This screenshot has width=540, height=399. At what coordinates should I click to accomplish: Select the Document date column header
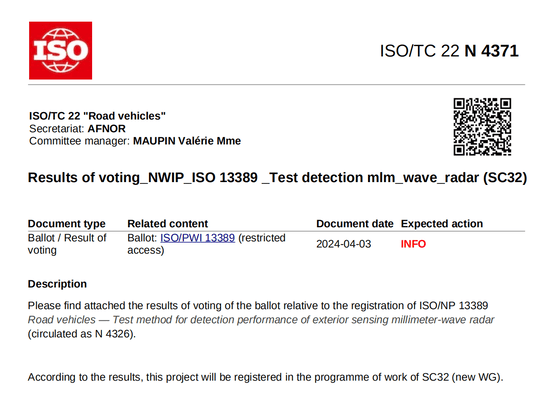[x=355, y=224]
